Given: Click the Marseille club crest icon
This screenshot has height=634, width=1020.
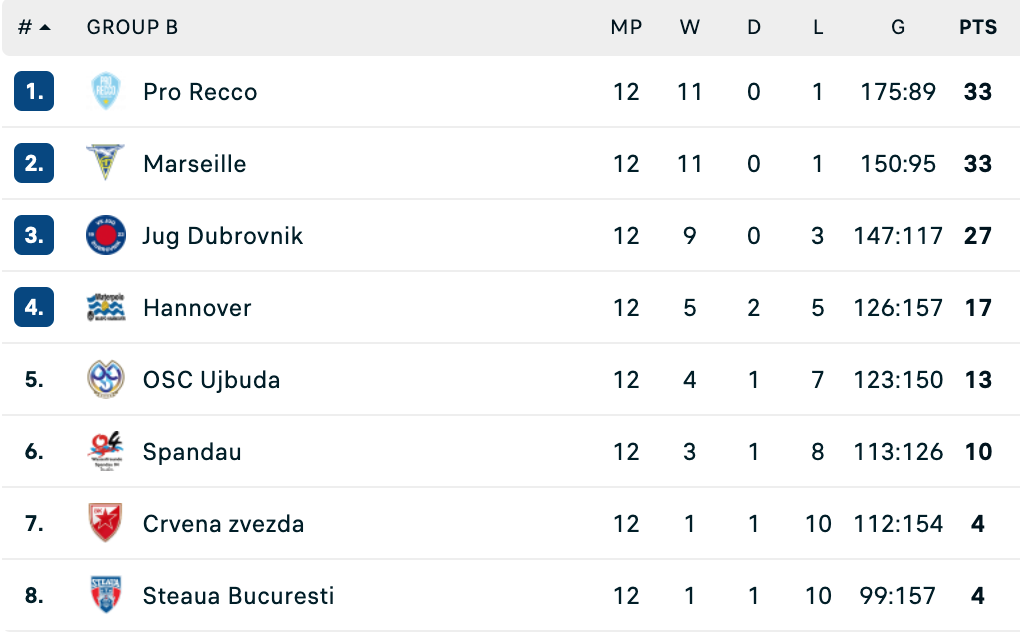Looking at the screenshot, I should 105,164.
